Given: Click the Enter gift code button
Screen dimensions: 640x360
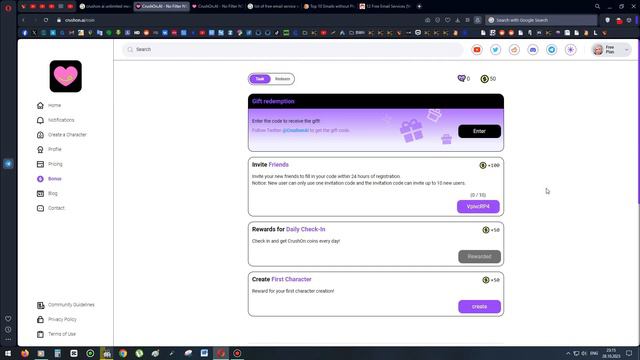Looking at the screenshot, I should (x=479, y=131).
